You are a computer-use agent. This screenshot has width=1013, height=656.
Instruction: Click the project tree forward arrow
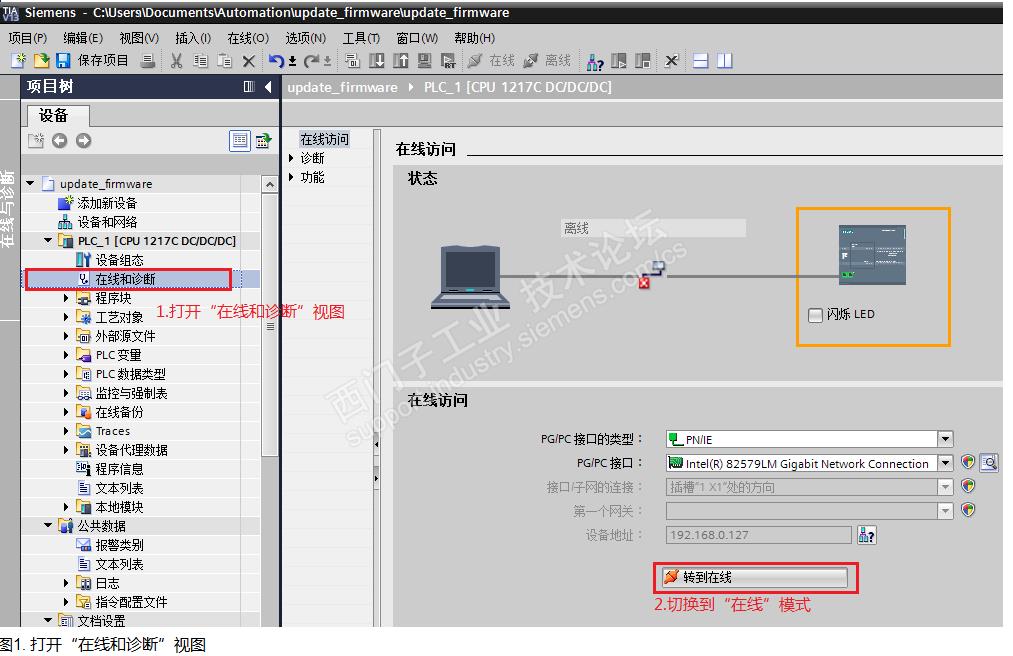83,140
